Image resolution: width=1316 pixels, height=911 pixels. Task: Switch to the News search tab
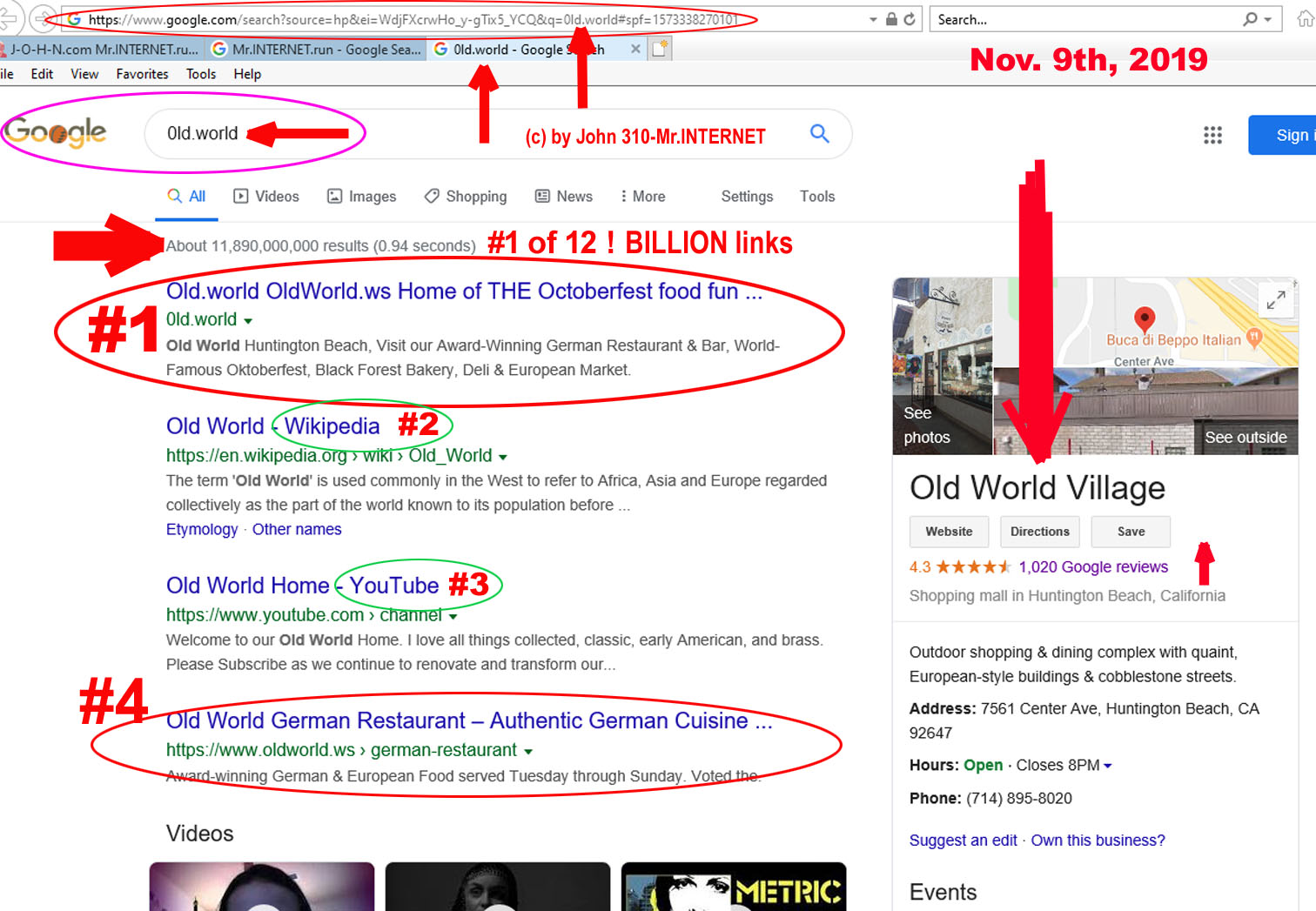pyautogui.click(x=564, y=197)
